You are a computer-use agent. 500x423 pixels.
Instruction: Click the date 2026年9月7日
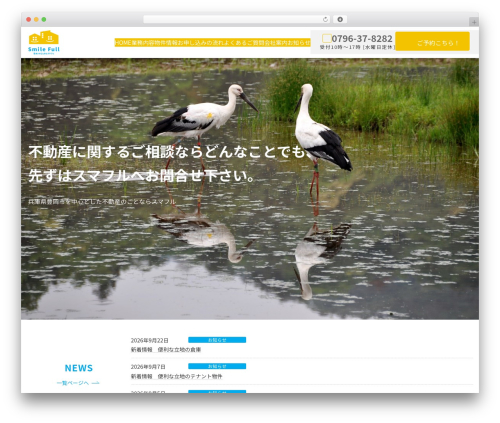pos(148,367)
